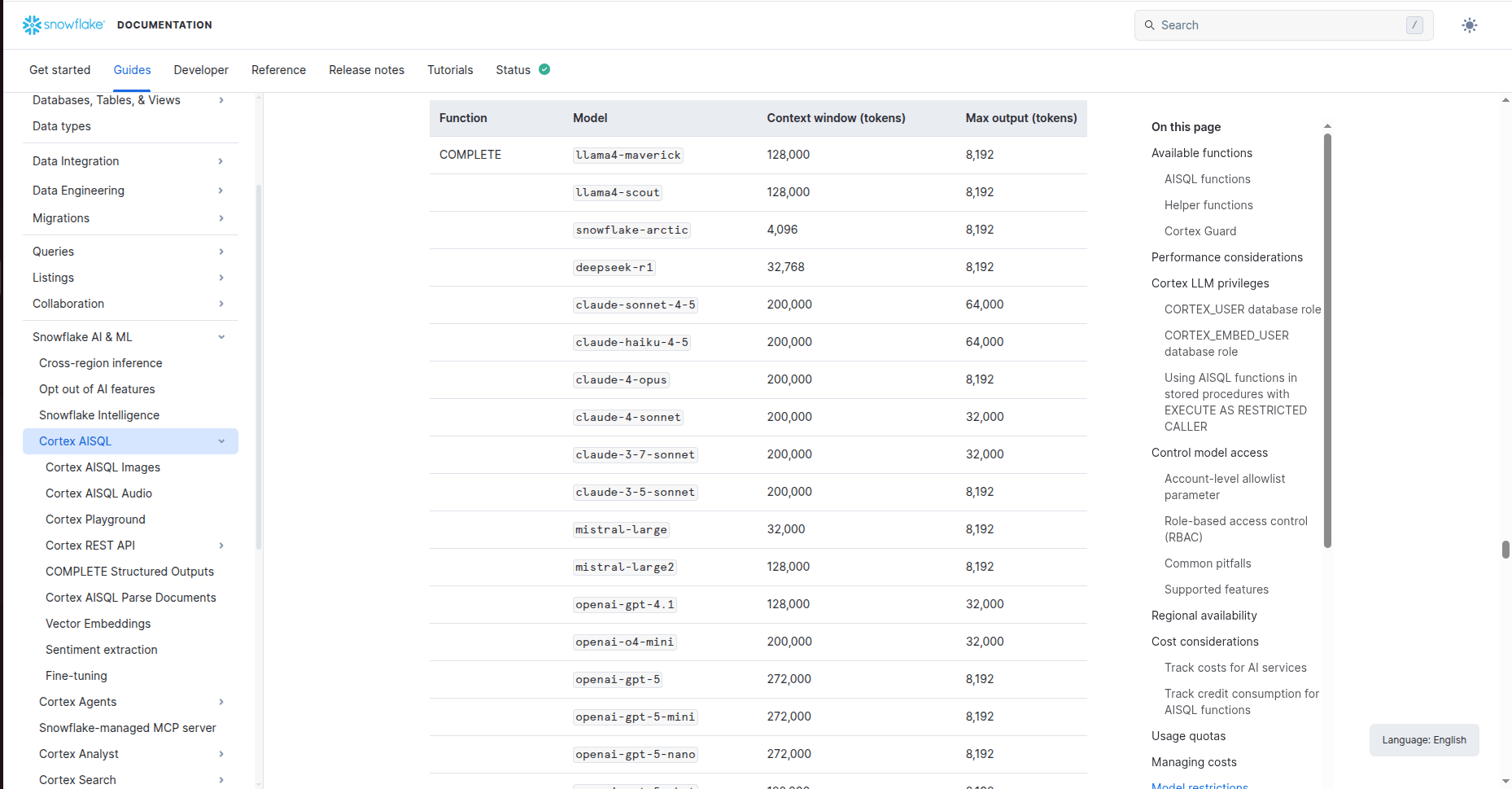Click the green checkmark next to Status
Viewport: 1512px width, 789px height.
(x=544, y=69)
